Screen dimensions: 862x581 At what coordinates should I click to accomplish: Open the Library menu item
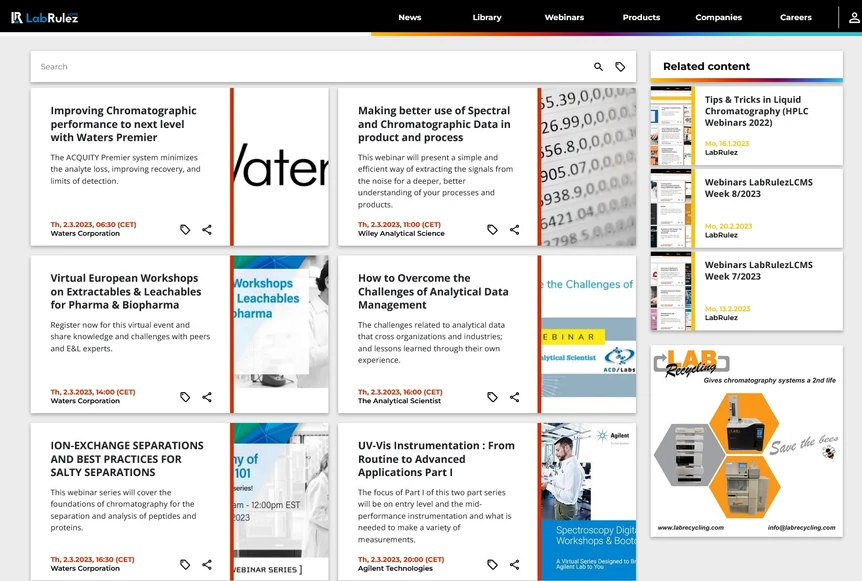(x=487, y=17)
